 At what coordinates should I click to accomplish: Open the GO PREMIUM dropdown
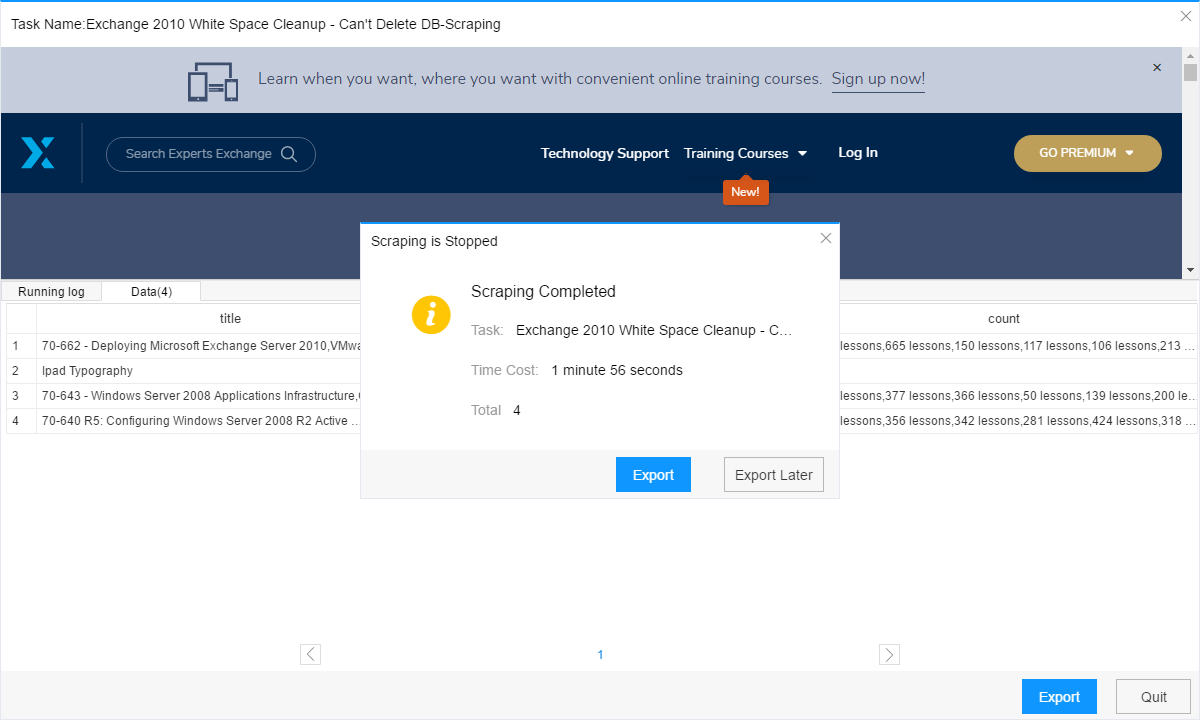(1088, 153)
